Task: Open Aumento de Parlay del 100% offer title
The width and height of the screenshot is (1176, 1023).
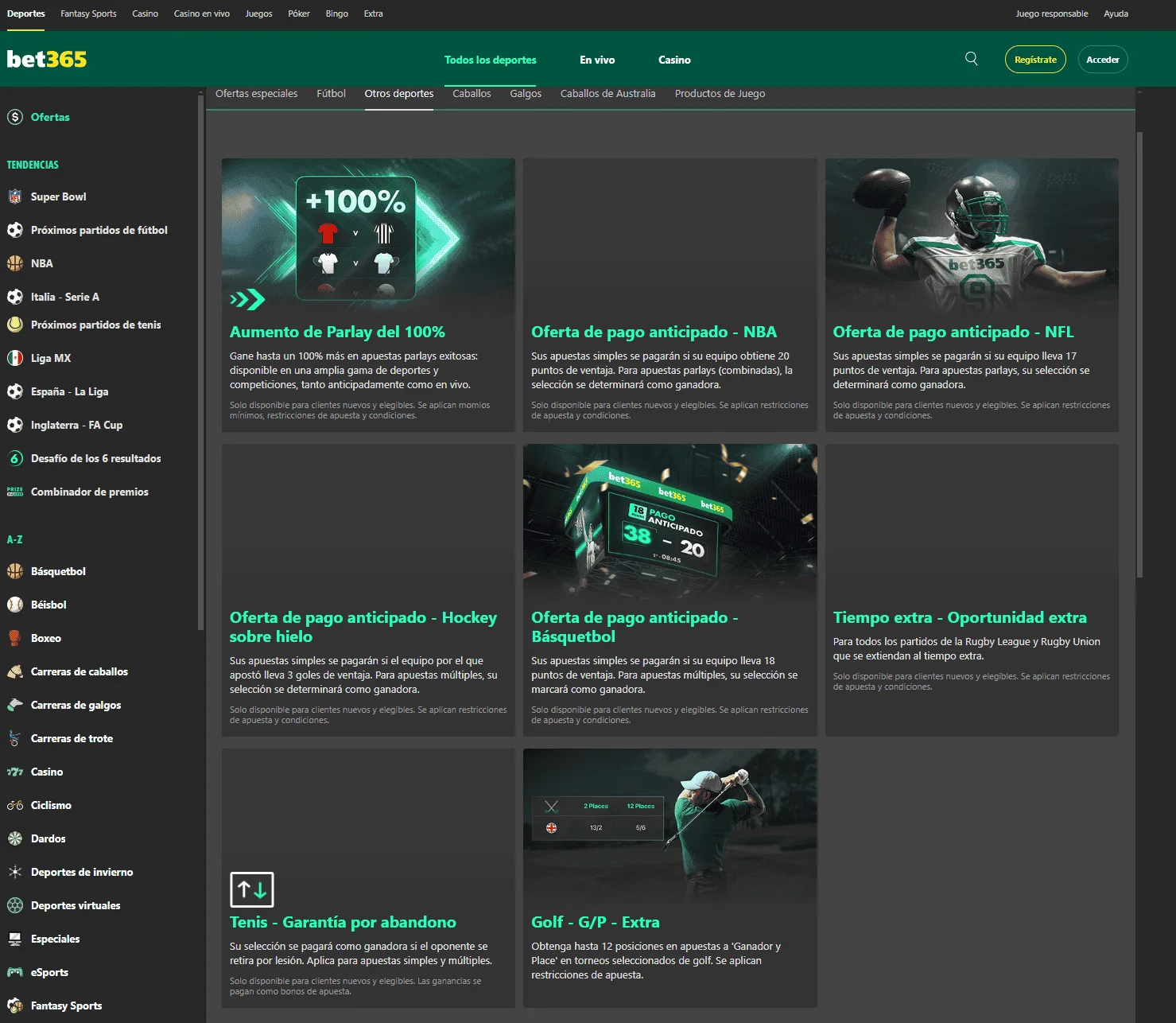Action: (x=337, y=332)
